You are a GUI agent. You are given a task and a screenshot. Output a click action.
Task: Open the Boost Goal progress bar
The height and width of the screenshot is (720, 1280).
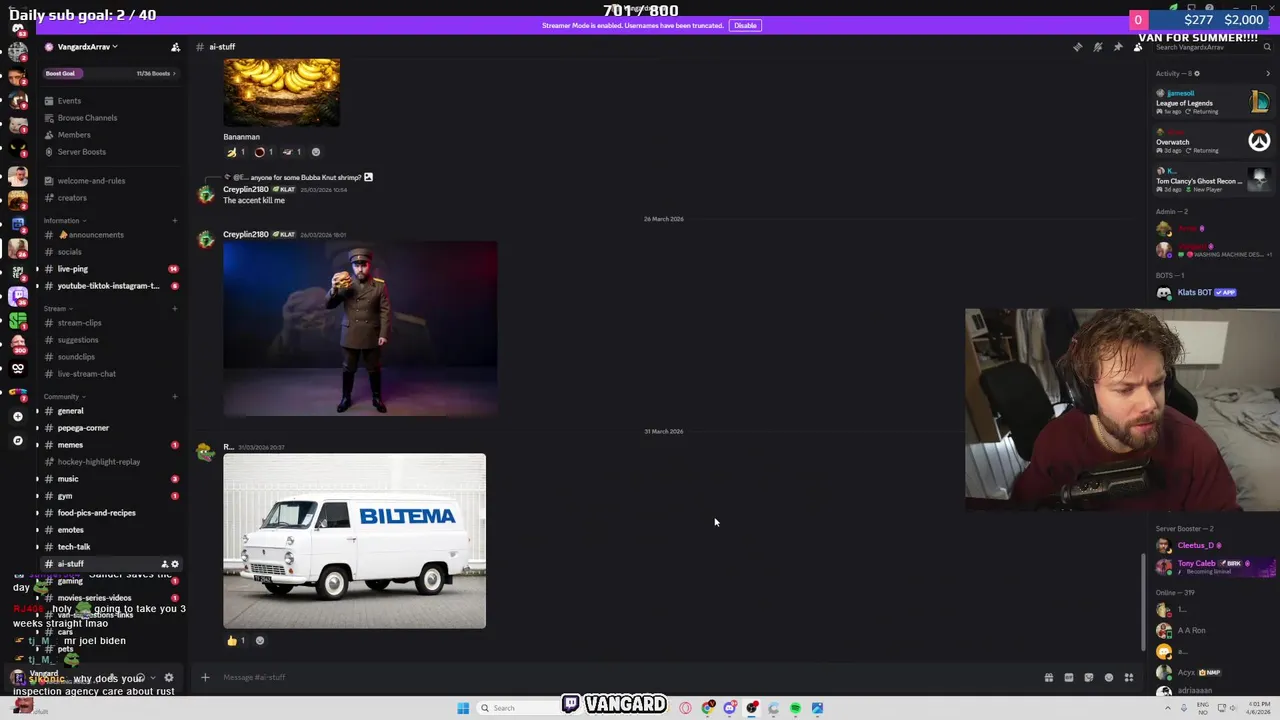tap(110, 73)
